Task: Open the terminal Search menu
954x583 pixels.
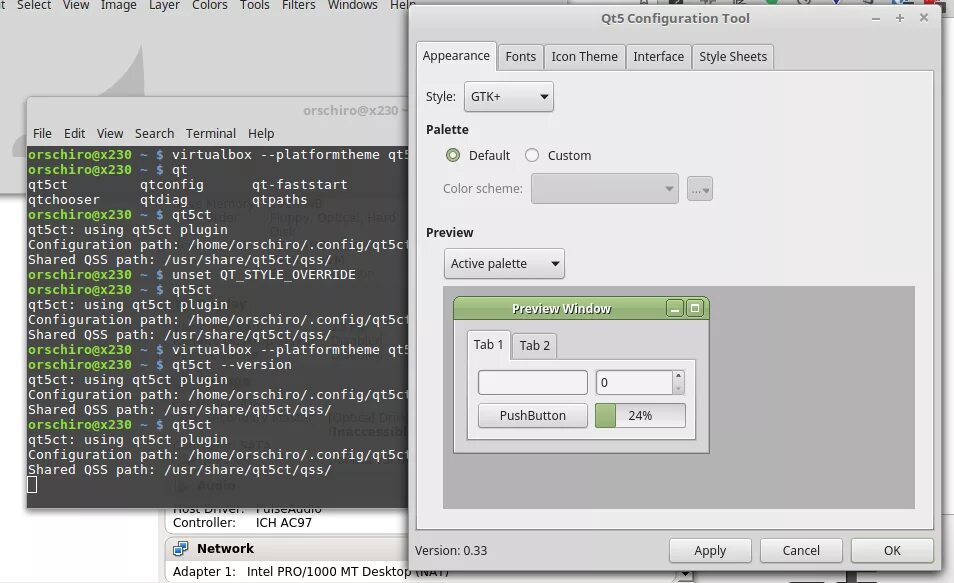Action: (155, 133)
